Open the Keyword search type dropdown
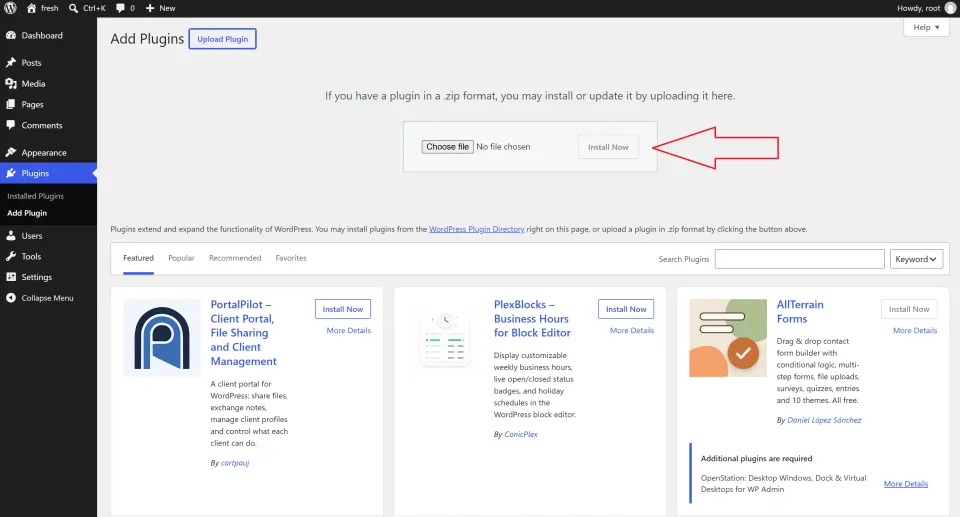960x517 pixels. (x=916, y=259)
